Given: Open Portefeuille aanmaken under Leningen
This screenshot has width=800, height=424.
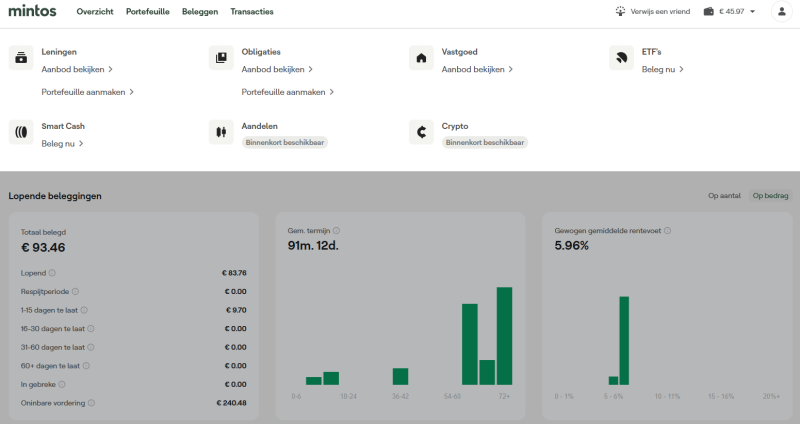Looking at the screenshot, I should [87, 92].
